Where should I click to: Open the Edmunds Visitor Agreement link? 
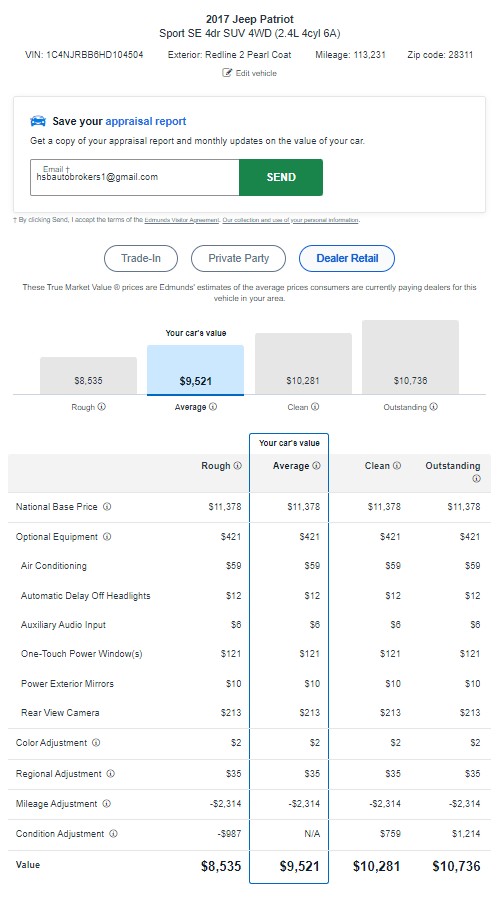pyautogui.click(x=181, y=220)
